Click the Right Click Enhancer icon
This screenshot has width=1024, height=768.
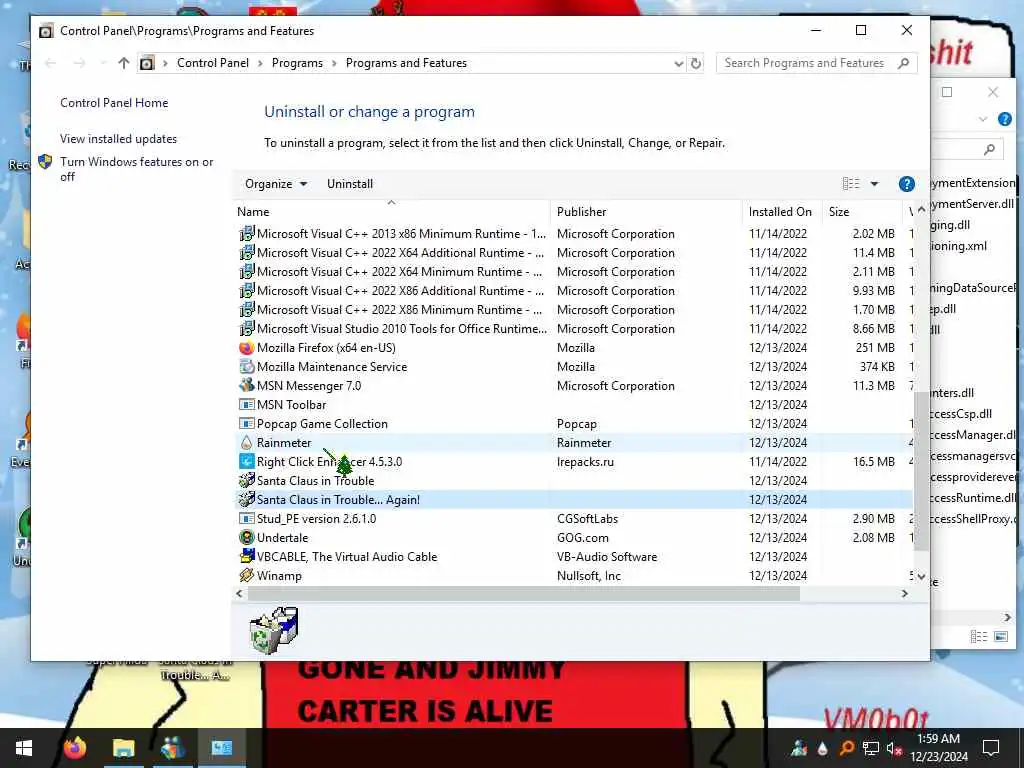(x=246, y=462)
